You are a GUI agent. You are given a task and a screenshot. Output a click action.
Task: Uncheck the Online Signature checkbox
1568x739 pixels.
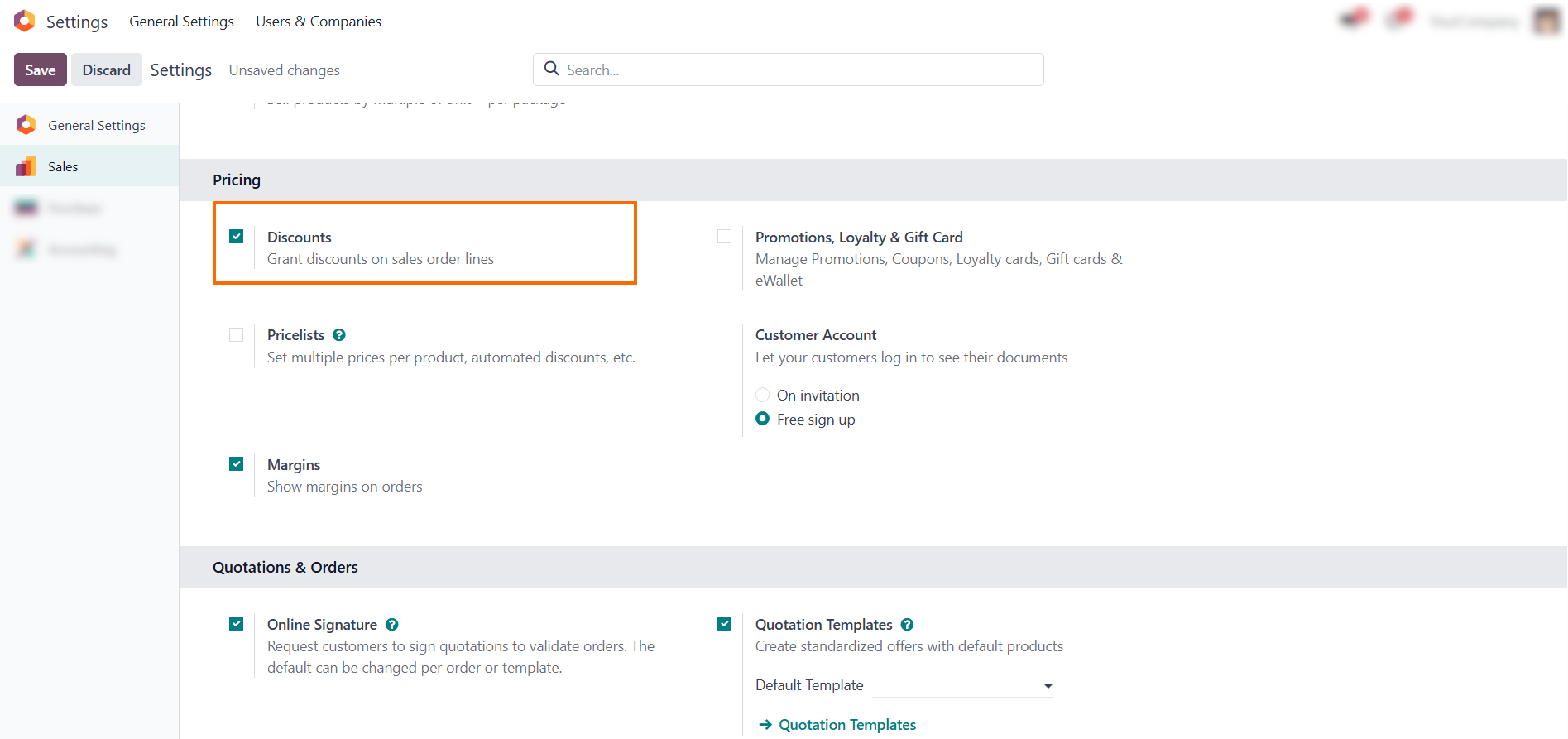pyautogui.click(x=237, y=624)
